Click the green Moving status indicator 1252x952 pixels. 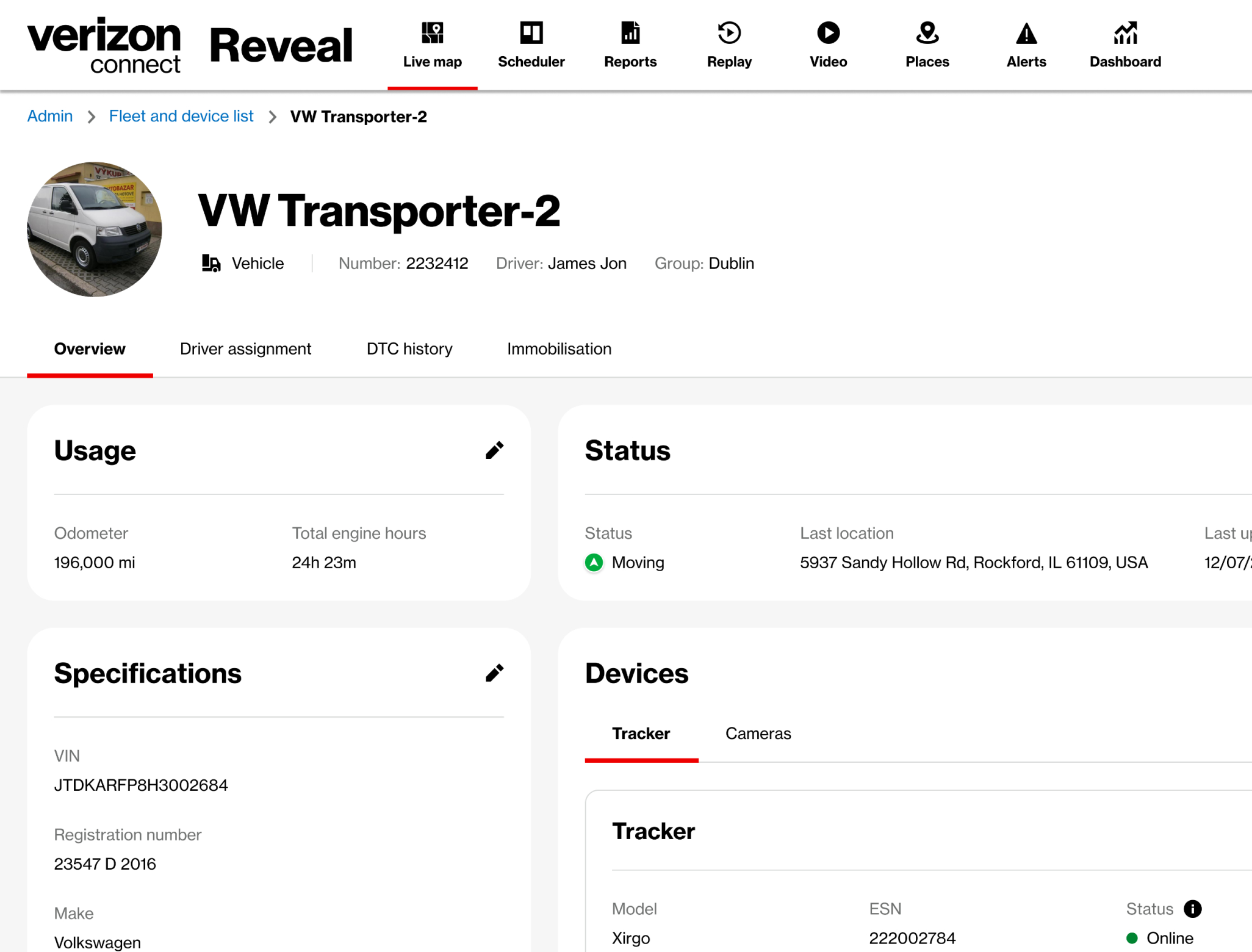pos(594,562)
